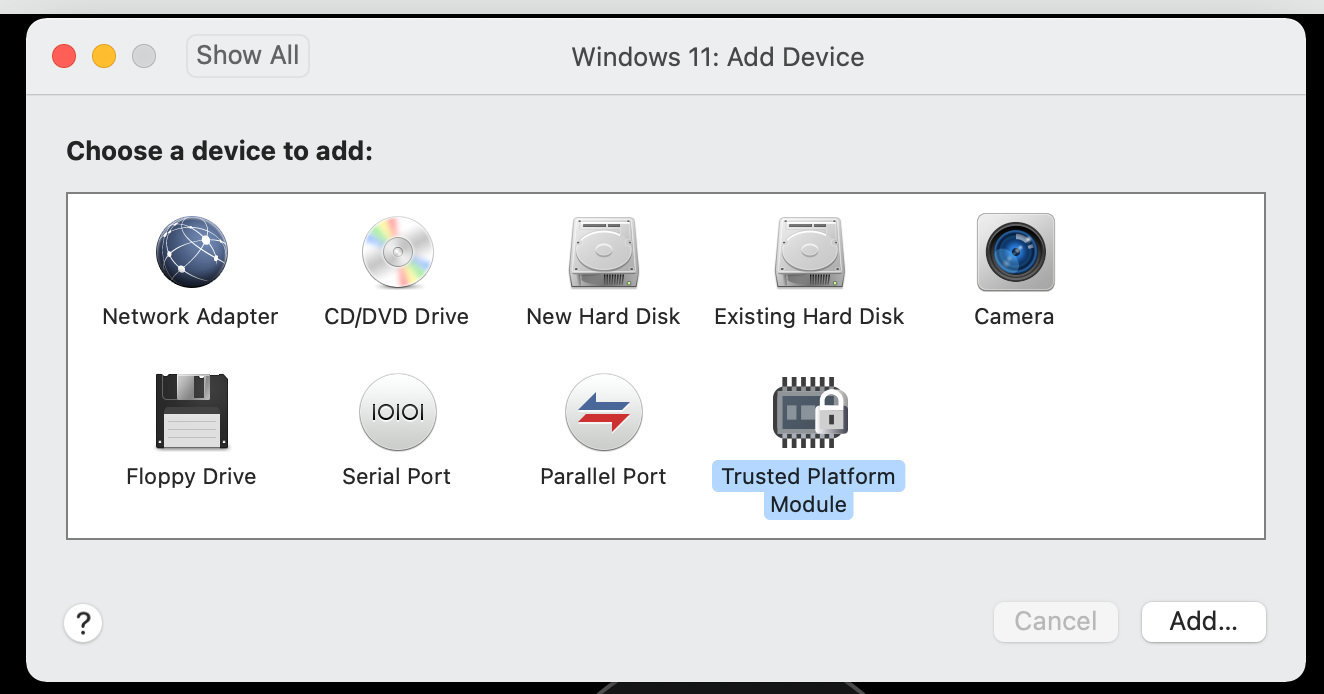This screenshot has width=1324, height=694.
Task: Pick the New Hard Disk icon
Action: [603, 252]
